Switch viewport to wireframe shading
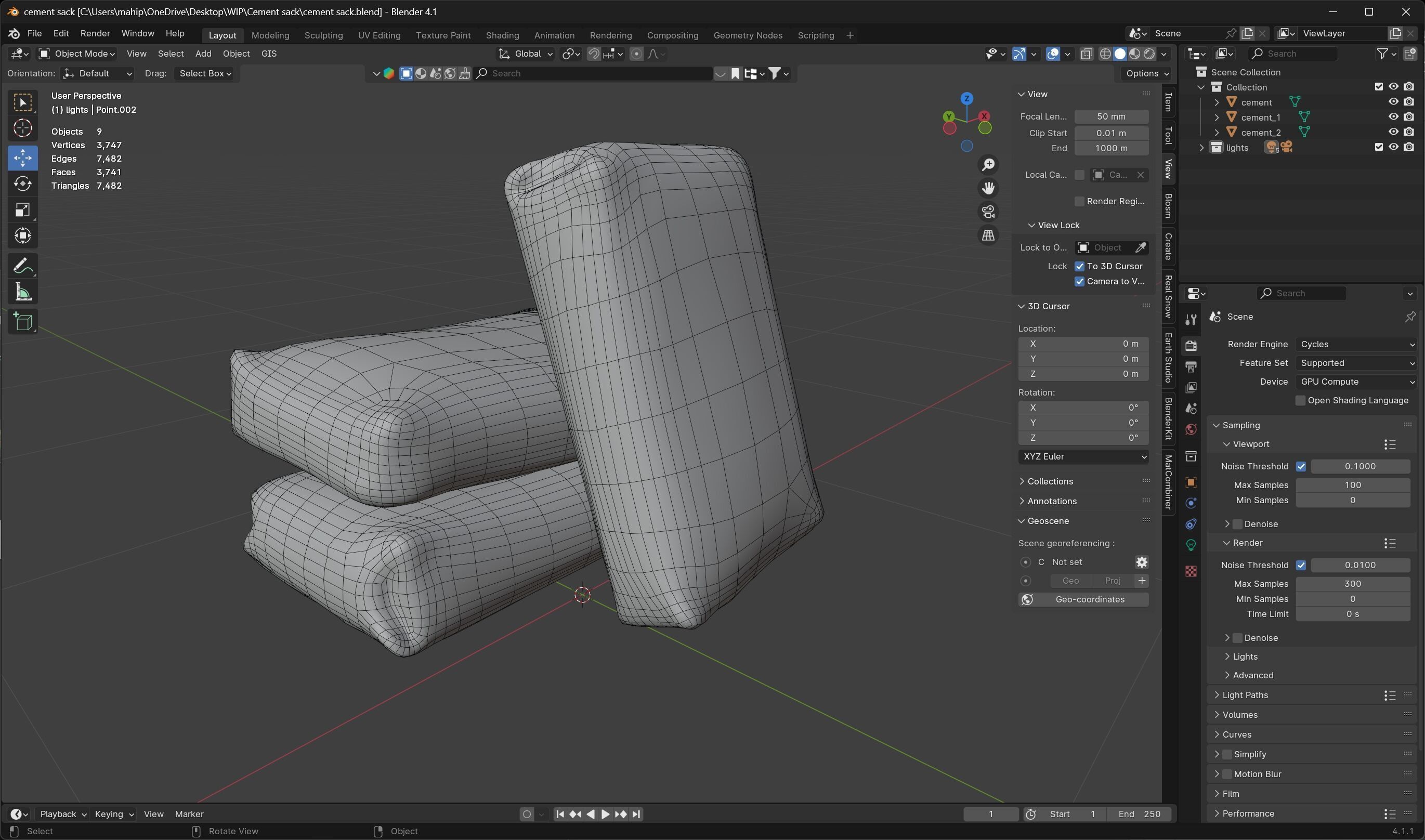The image size is (1425, 840). (x=1105, y=54)
